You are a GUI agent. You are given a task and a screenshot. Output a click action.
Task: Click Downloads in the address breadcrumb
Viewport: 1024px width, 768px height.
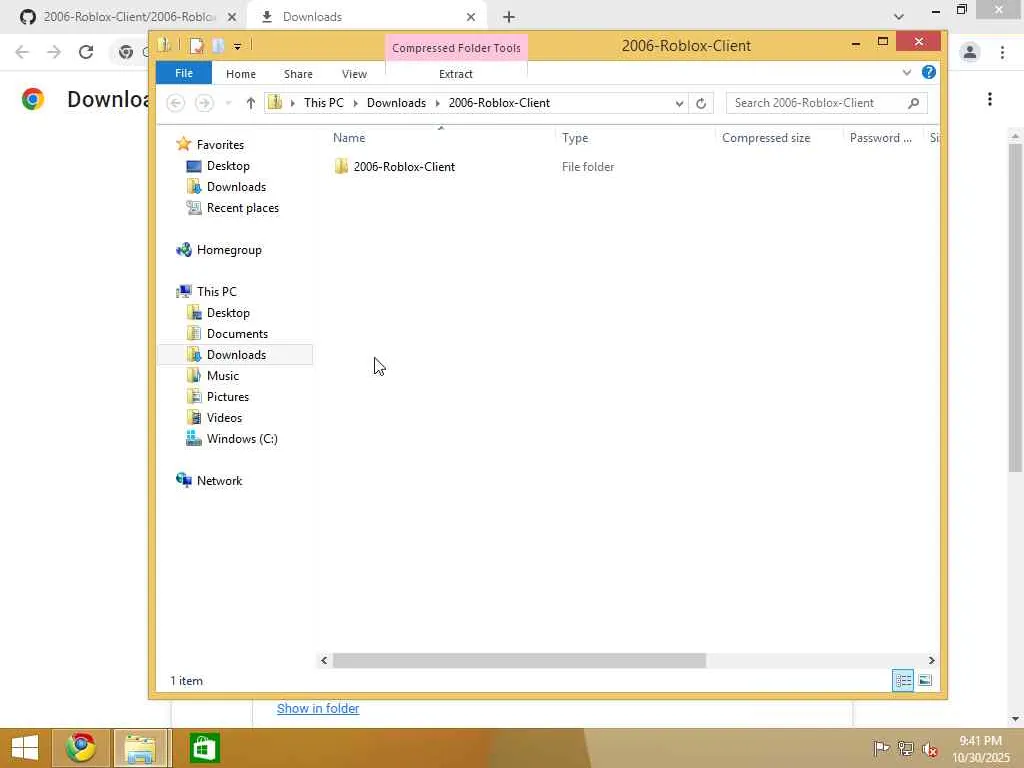coord(396,103)
